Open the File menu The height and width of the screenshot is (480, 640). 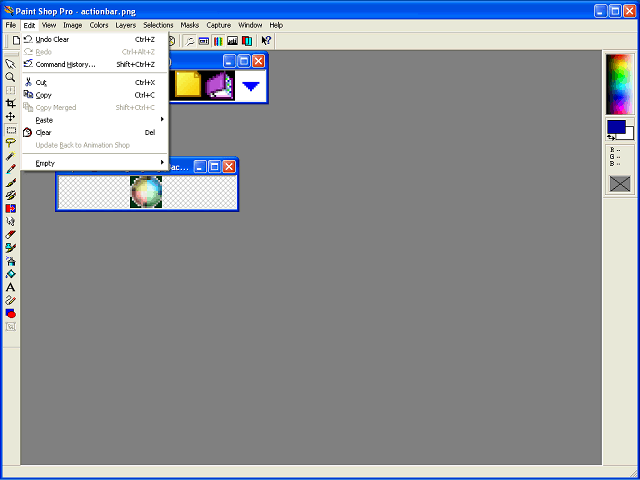pos(11,25)
